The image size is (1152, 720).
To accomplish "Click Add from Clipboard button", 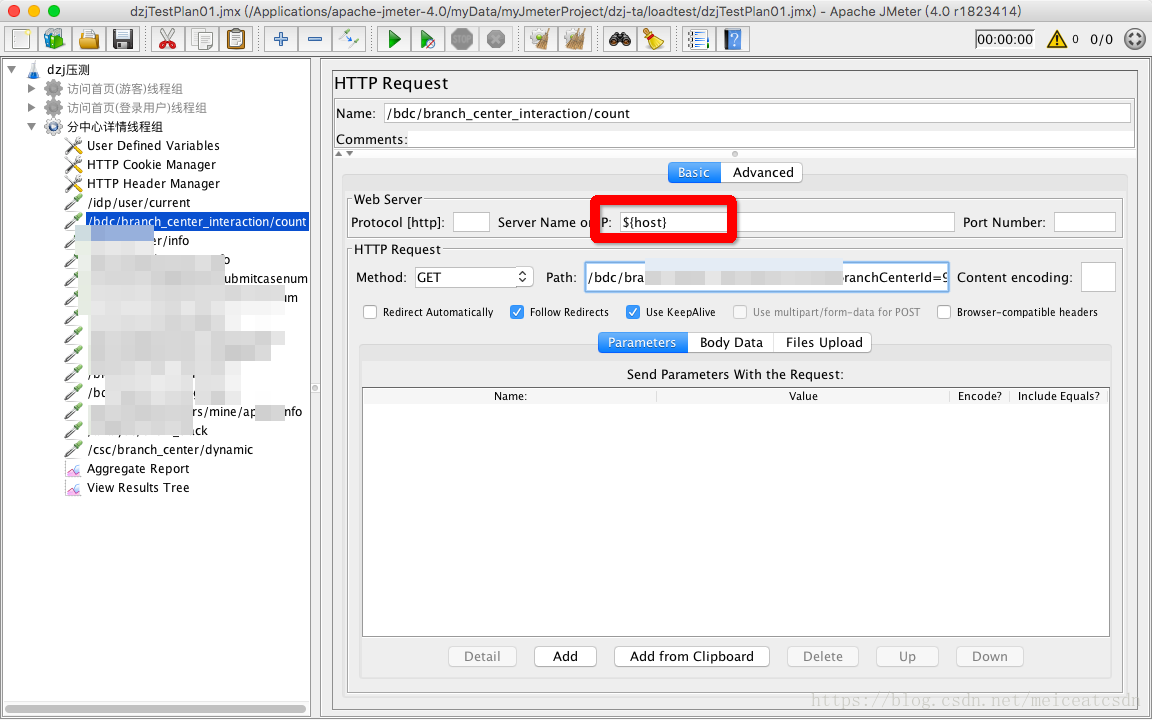I will [x=691, y=656].
